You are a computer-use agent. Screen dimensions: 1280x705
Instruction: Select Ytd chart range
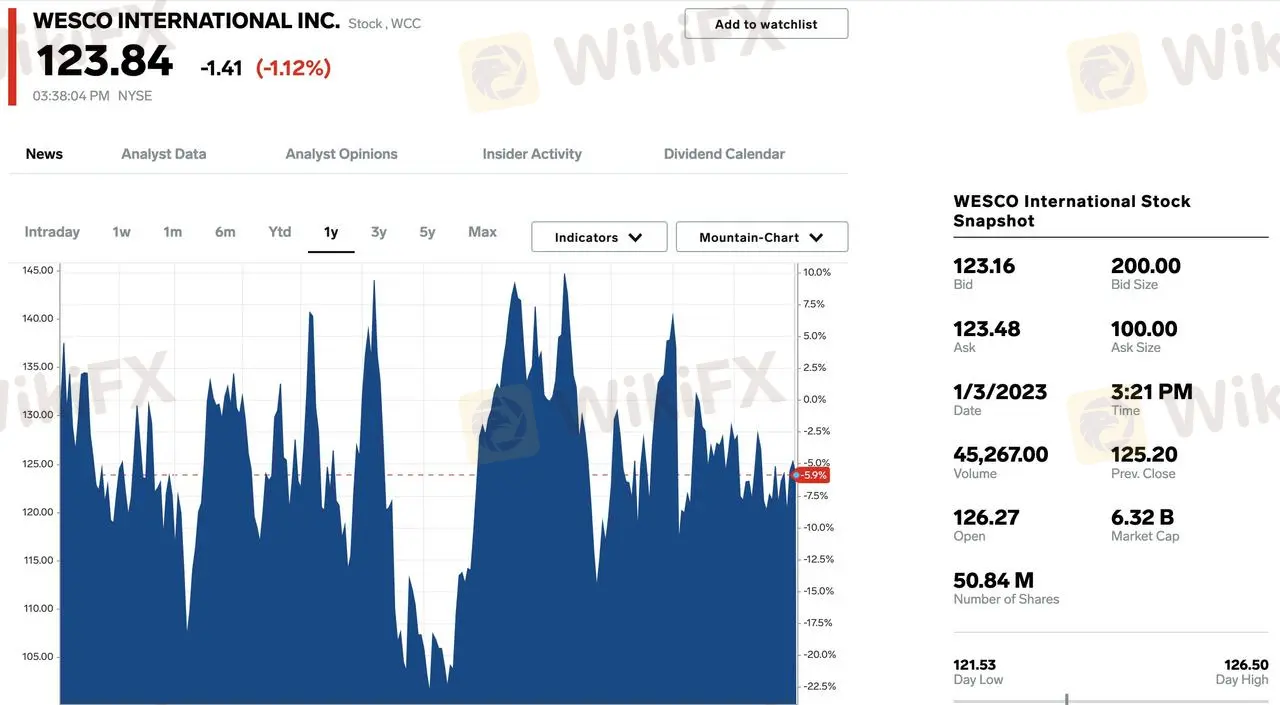[280, 232]
